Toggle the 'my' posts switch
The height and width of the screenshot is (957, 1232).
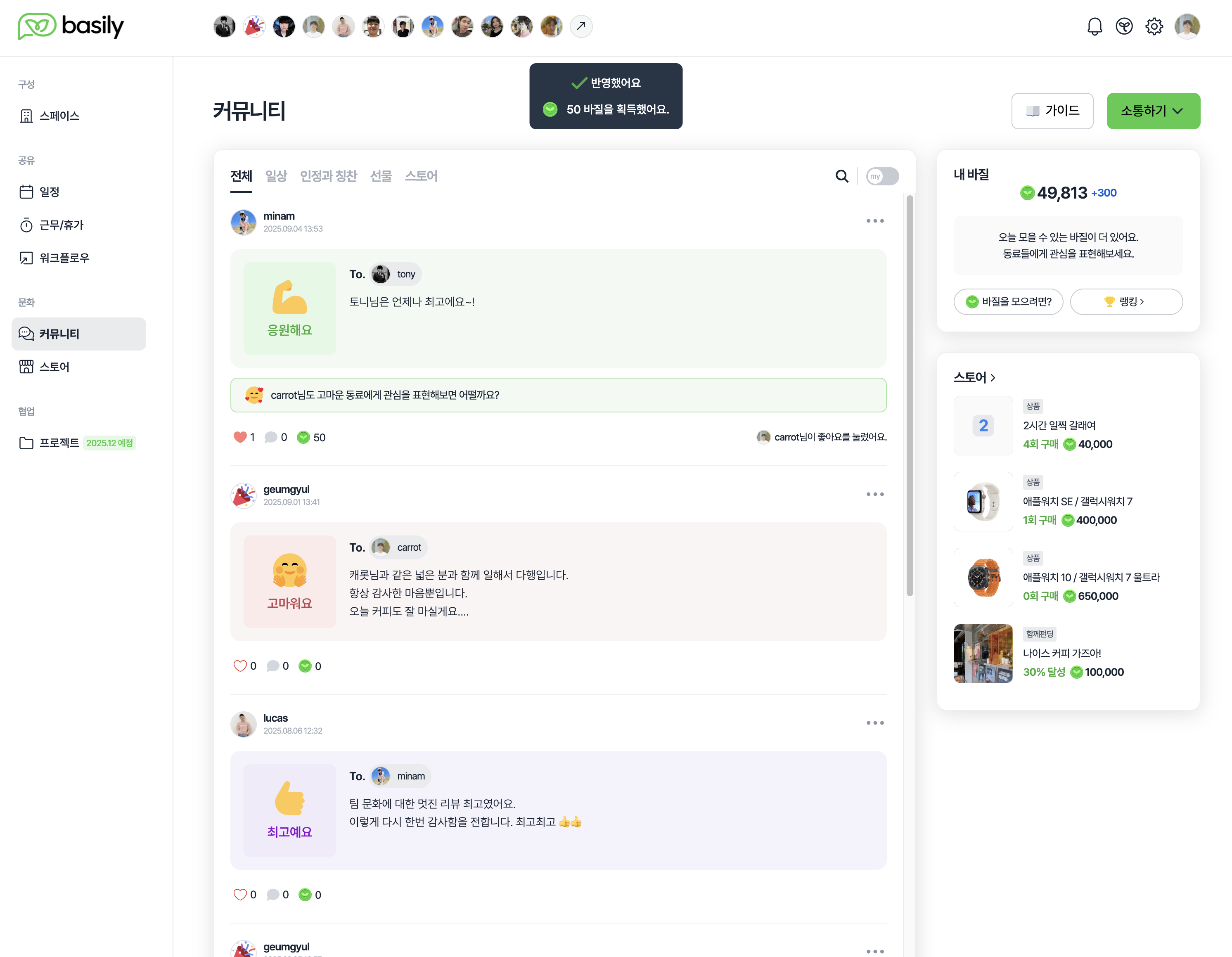tap(882, 177)
